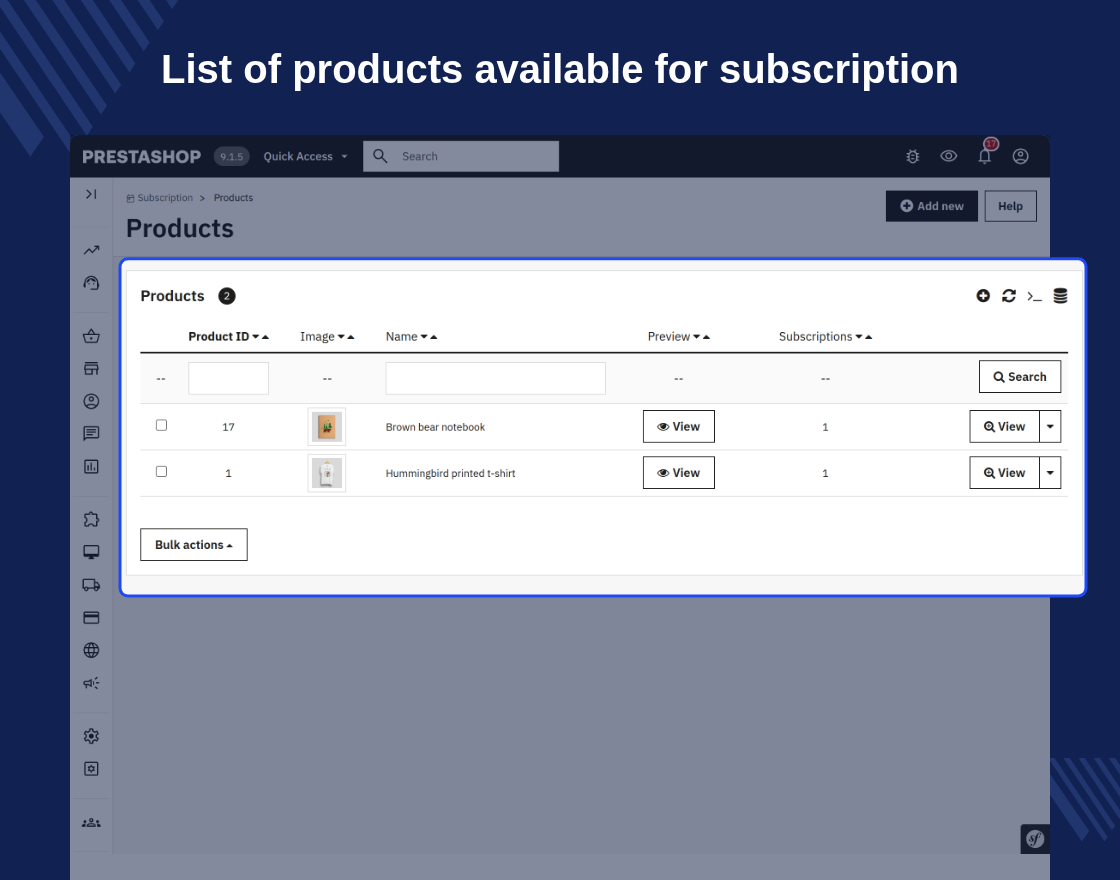Sort by Subscriptions column header

pos(825,336)
